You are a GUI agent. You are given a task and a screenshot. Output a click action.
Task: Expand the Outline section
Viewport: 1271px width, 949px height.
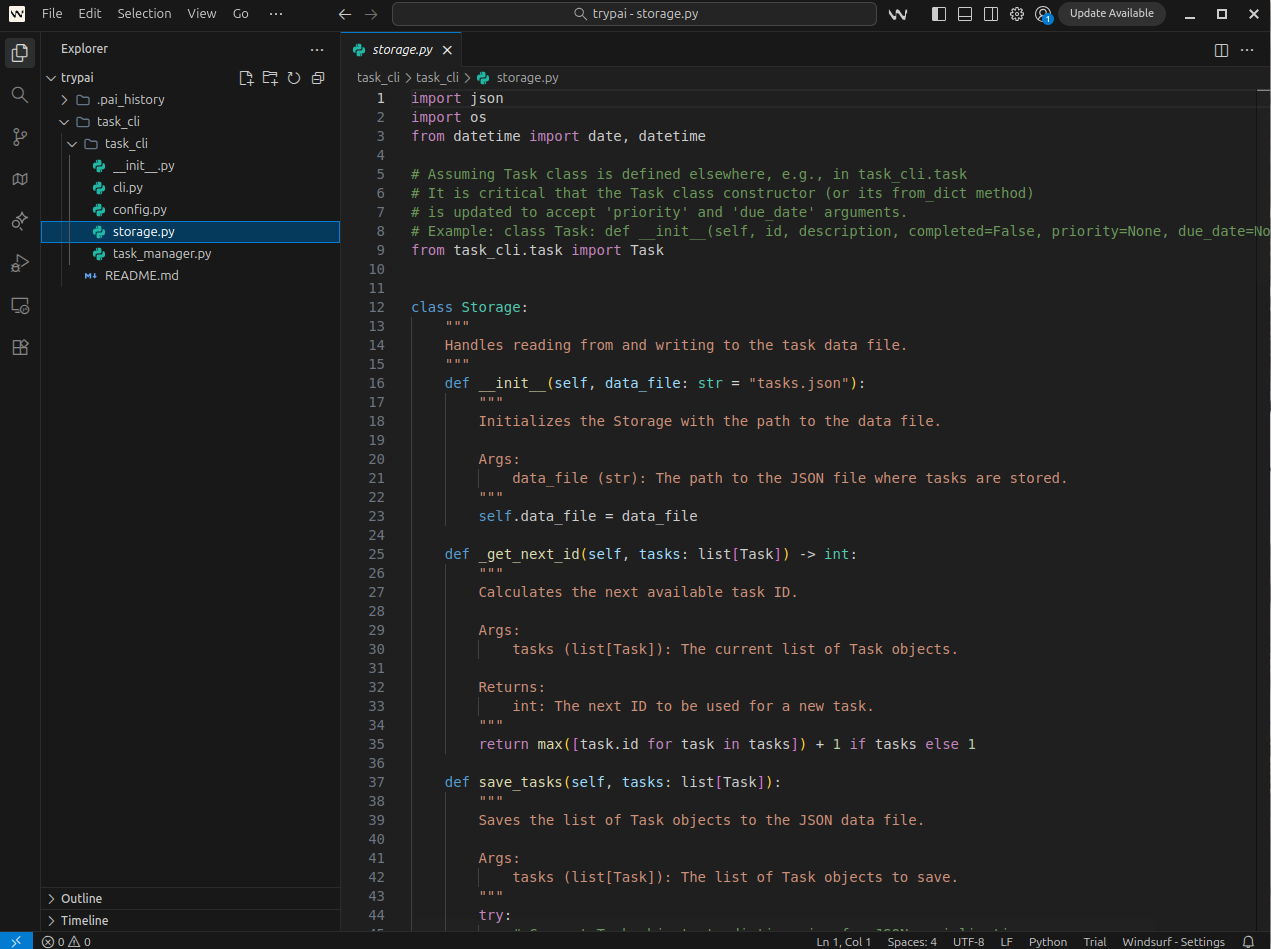click(81, 898)
